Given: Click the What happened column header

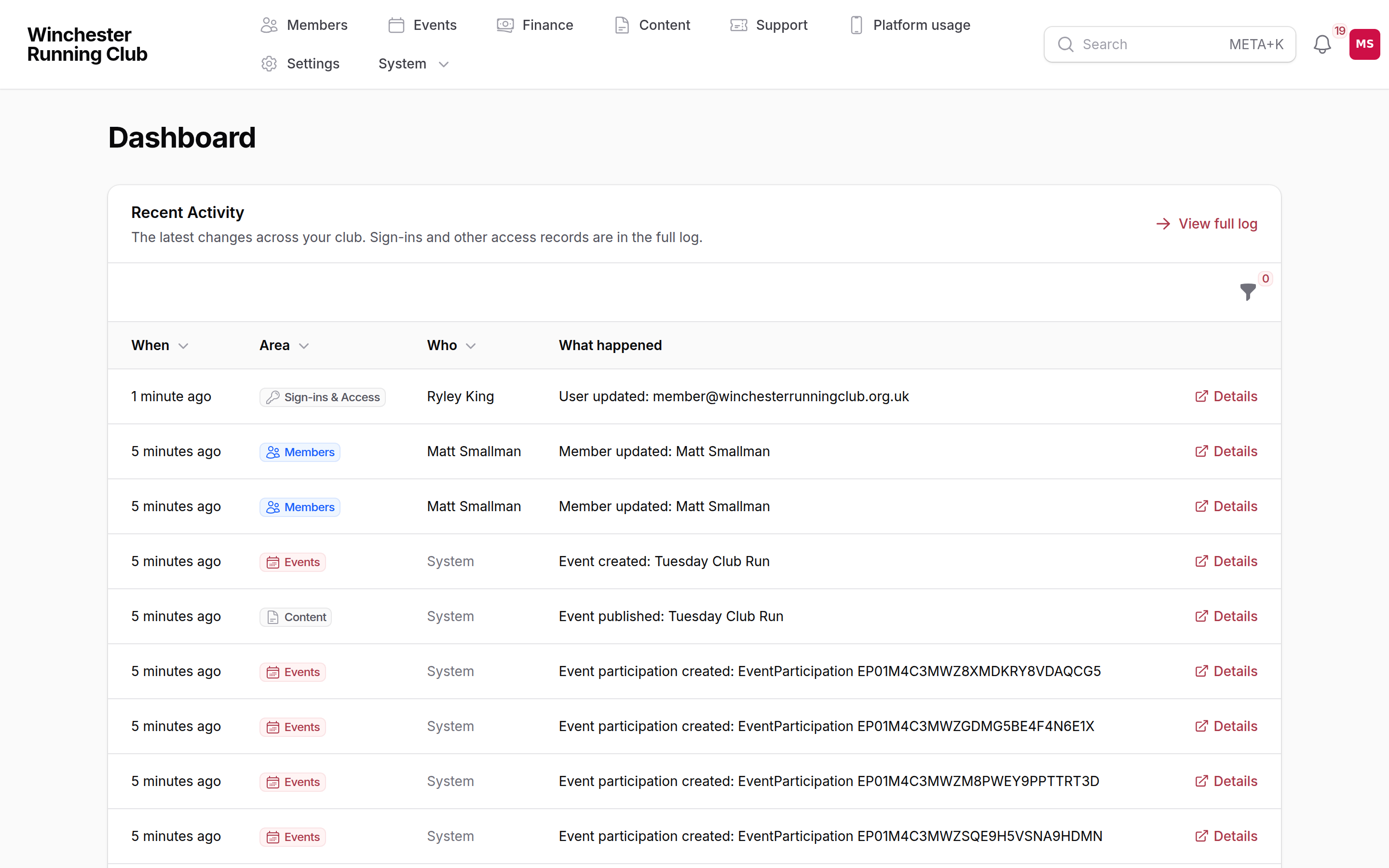Looking at the screenshot, I should 610,345.
